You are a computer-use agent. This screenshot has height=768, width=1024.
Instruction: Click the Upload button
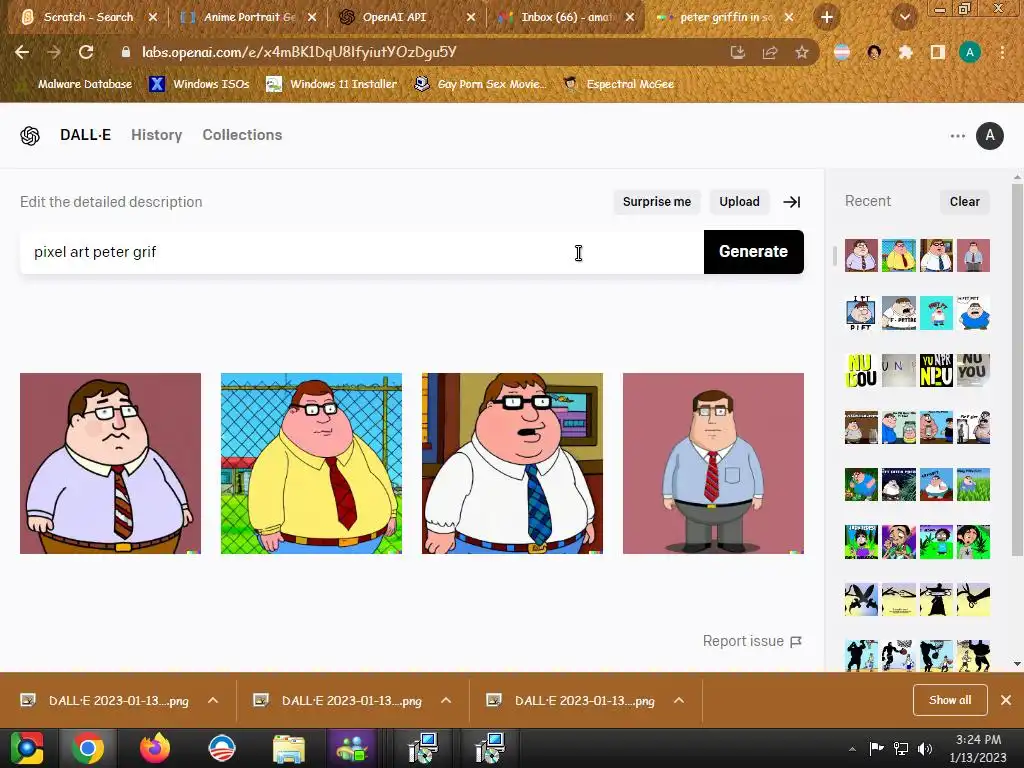click(x=739, y=202)
